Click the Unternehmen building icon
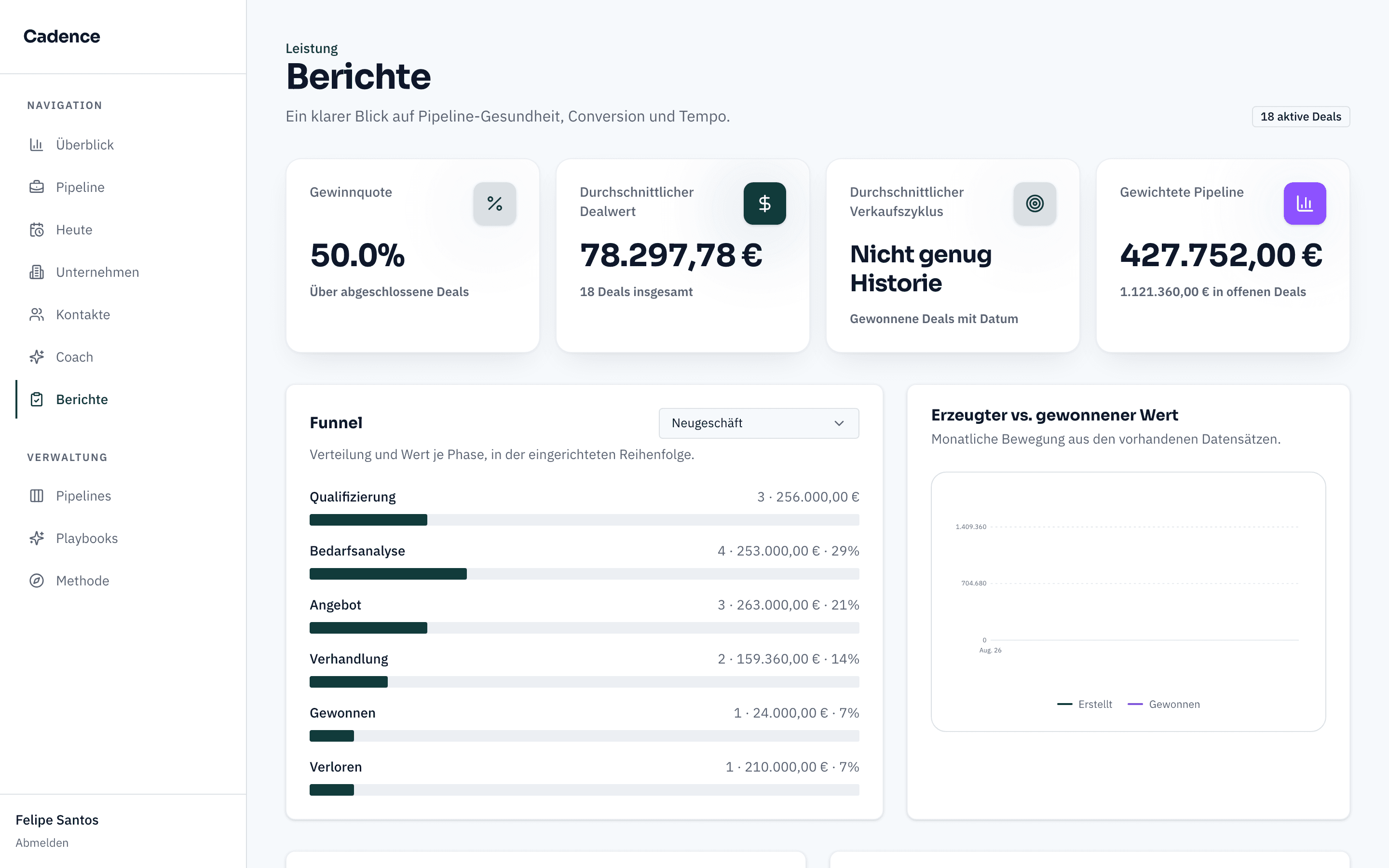This screenshot has height=868, width=1389. click(x=37, y=272)
